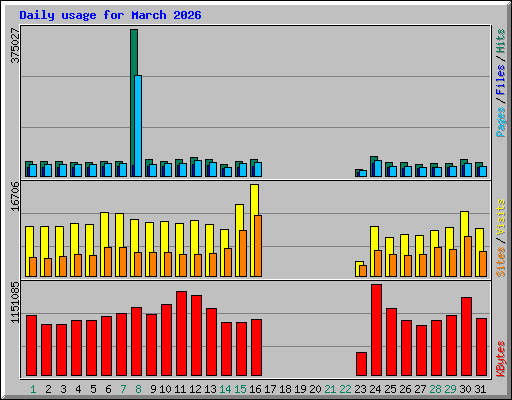This screenshot has width=512, height=400.
Task: Click day 19 label on the x-axis
Action: (x=300, y=389)
